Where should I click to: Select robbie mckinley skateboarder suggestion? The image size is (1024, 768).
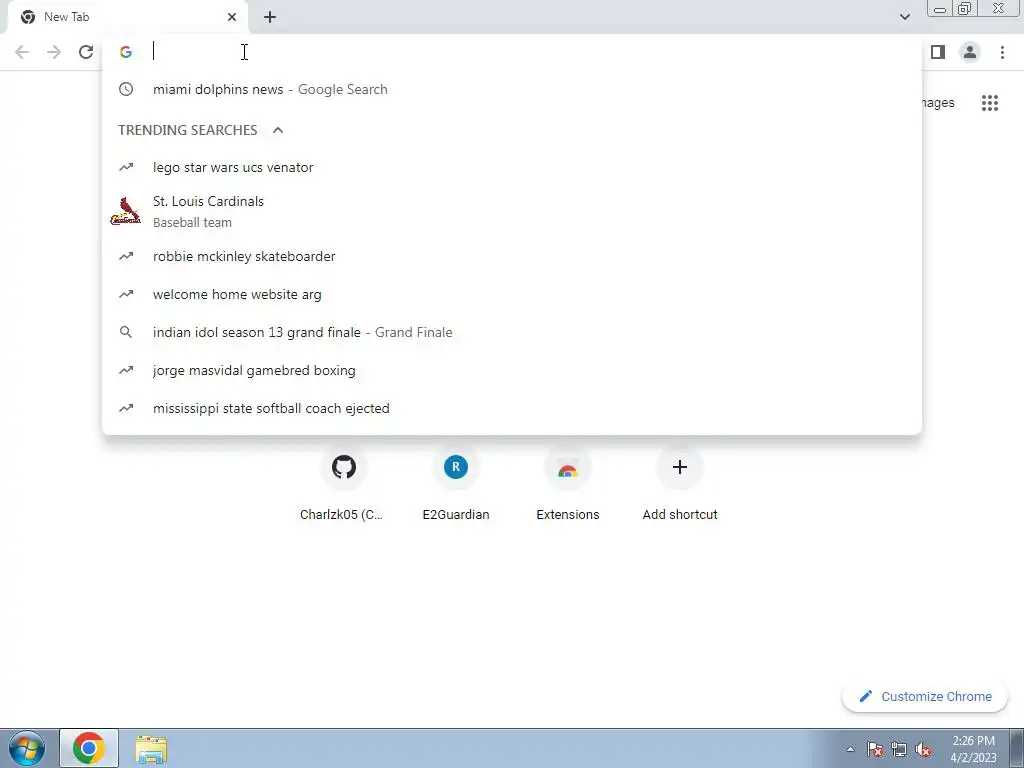pos(512,257)
